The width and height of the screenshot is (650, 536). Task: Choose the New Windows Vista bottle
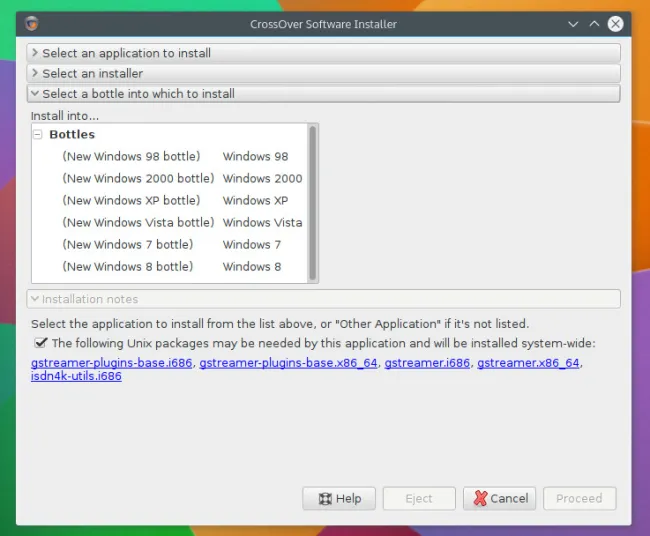[x=170, y=222]
